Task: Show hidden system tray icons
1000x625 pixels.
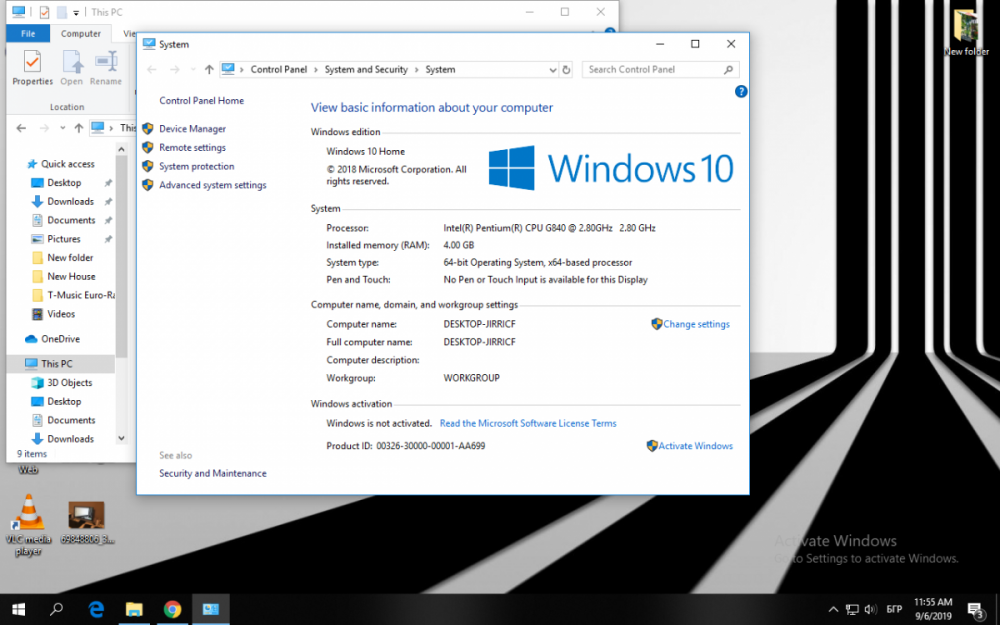Action: point(833,609)
